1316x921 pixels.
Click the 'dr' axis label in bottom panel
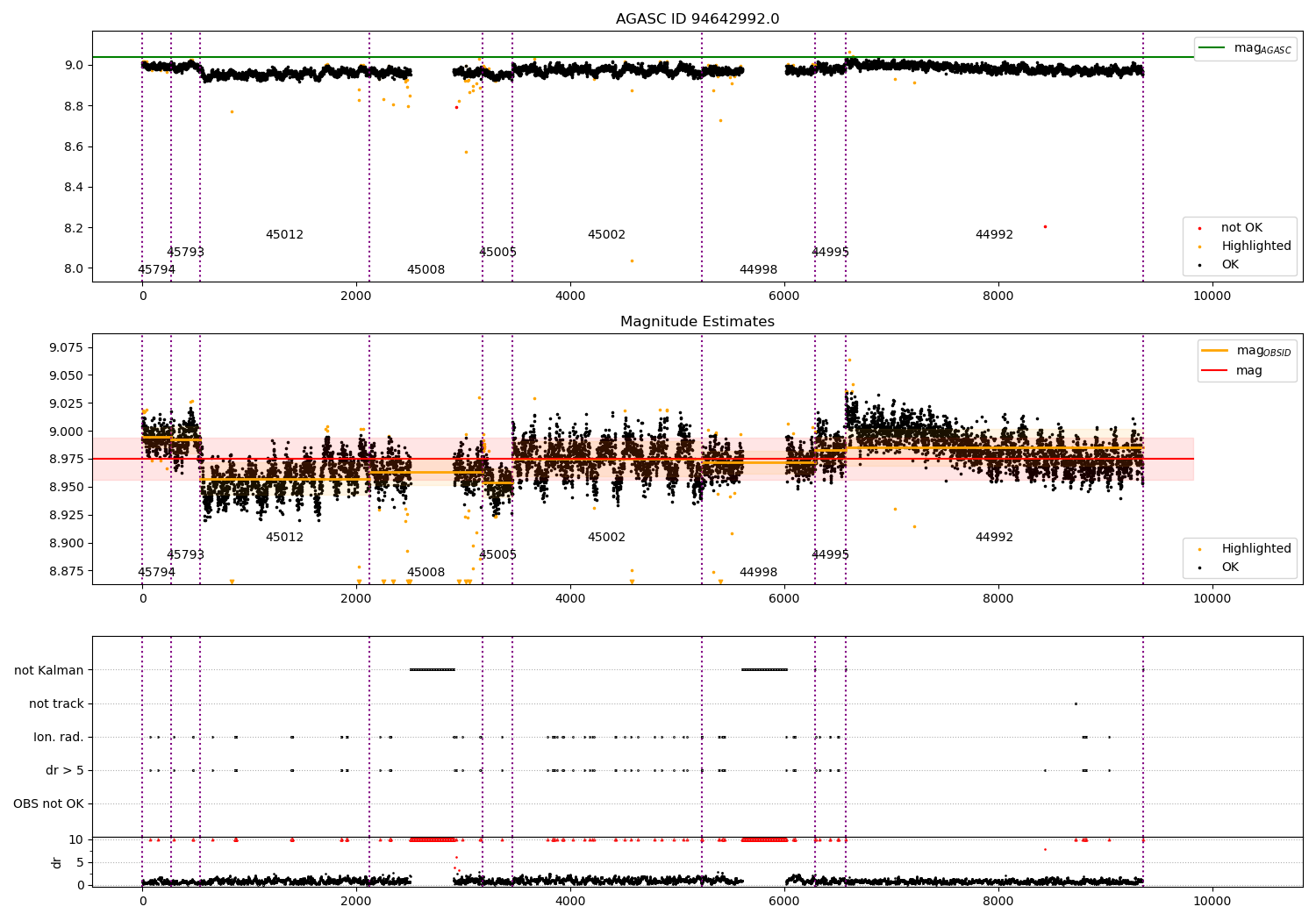(x=57, y=862)
